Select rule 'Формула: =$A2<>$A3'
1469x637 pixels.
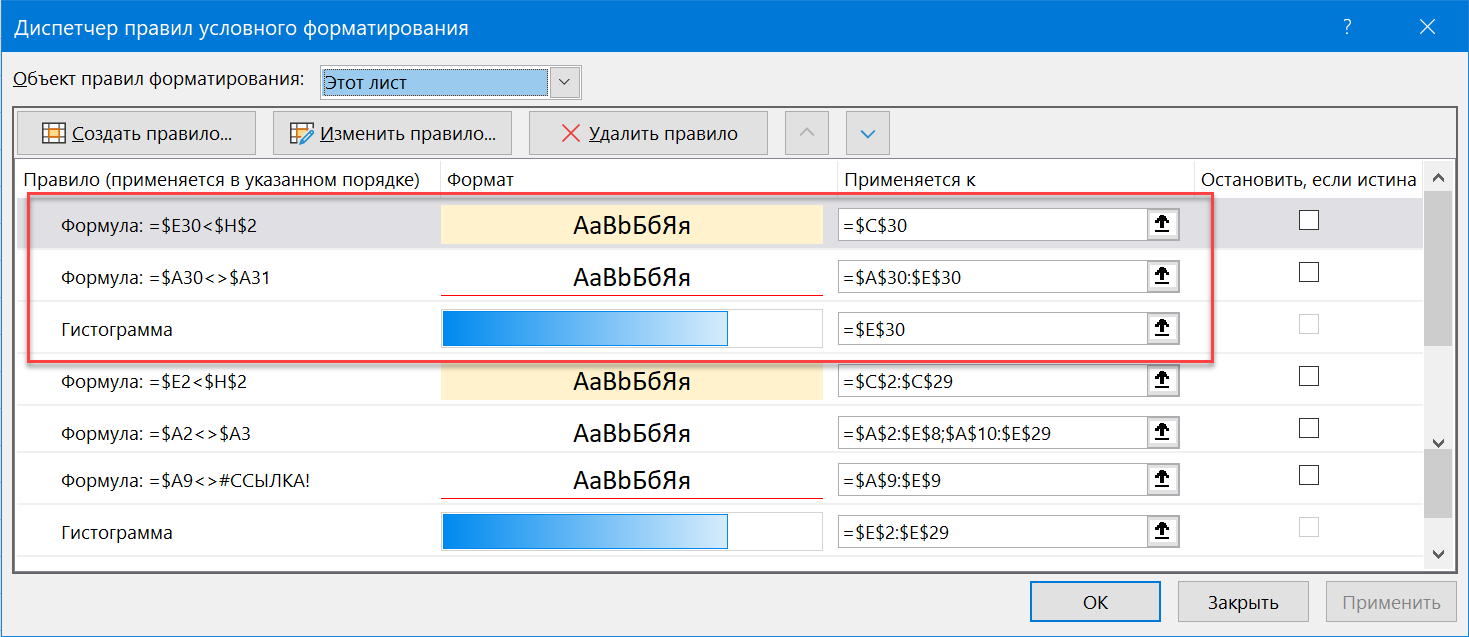(x=158, y=433)
